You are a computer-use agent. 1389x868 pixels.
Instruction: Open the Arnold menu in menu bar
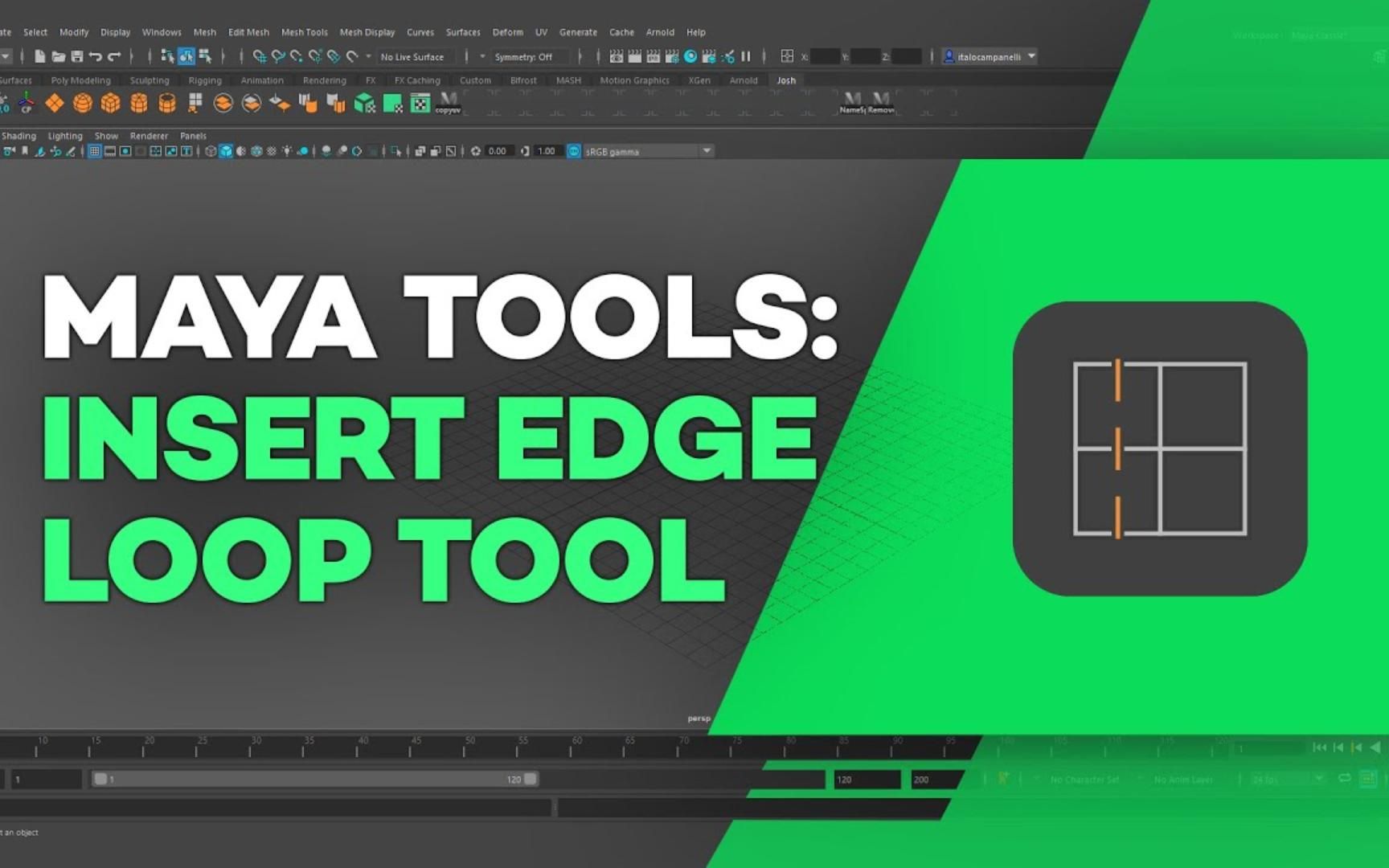[x=660, y=32]
